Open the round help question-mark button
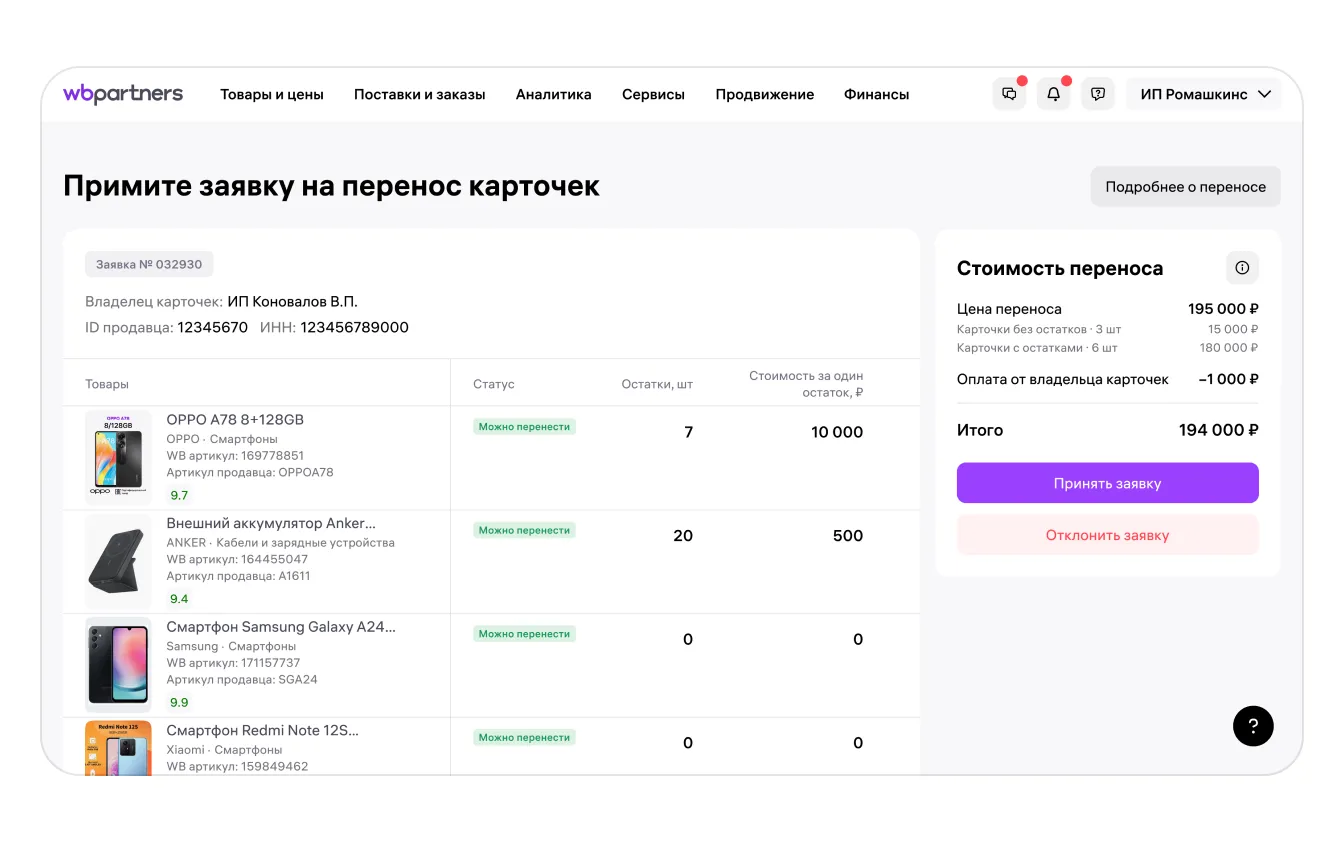The width and height of the screenshot is (1344, 842). coord(1253,726)
